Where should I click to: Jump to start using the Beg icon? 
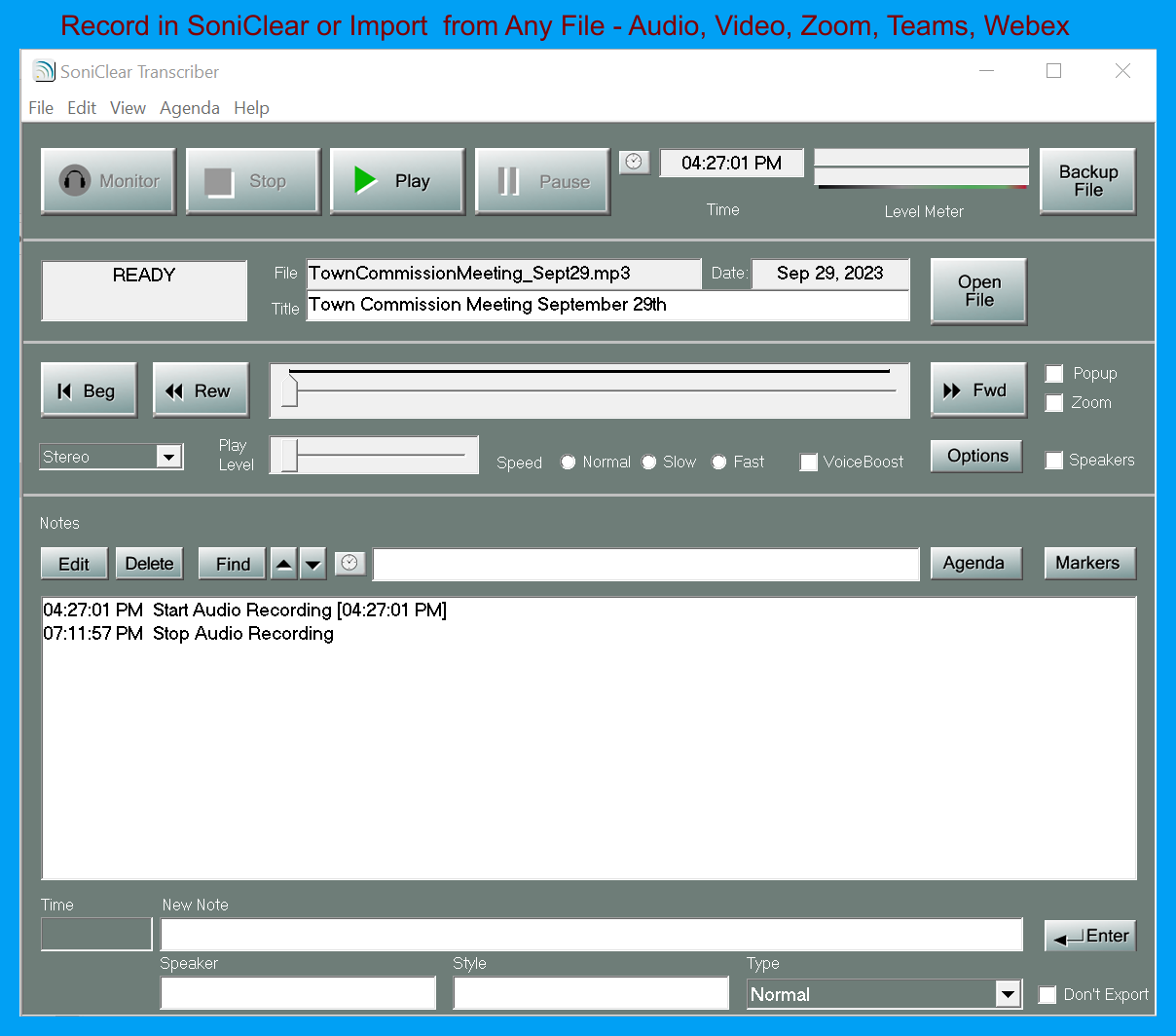click(x=65, y=389)
